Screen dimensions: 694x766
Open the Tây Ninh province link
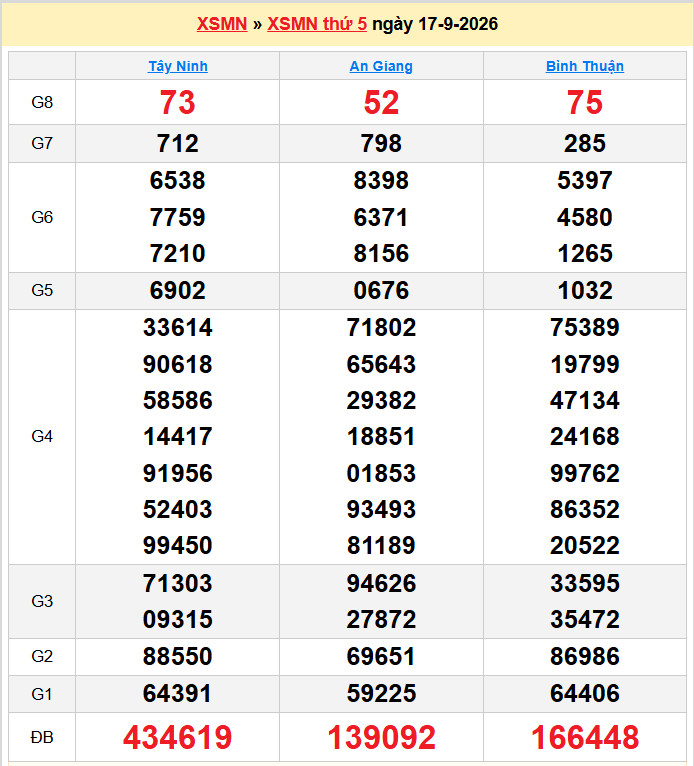(x=178, y=66)
